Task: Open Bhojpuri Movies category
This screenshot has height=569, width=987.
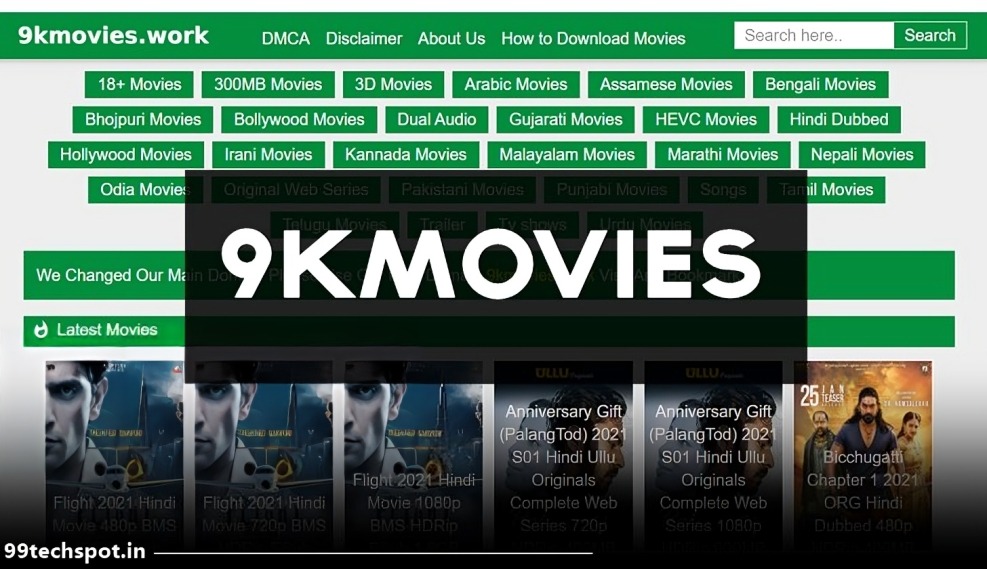Action: click(143, 120)
